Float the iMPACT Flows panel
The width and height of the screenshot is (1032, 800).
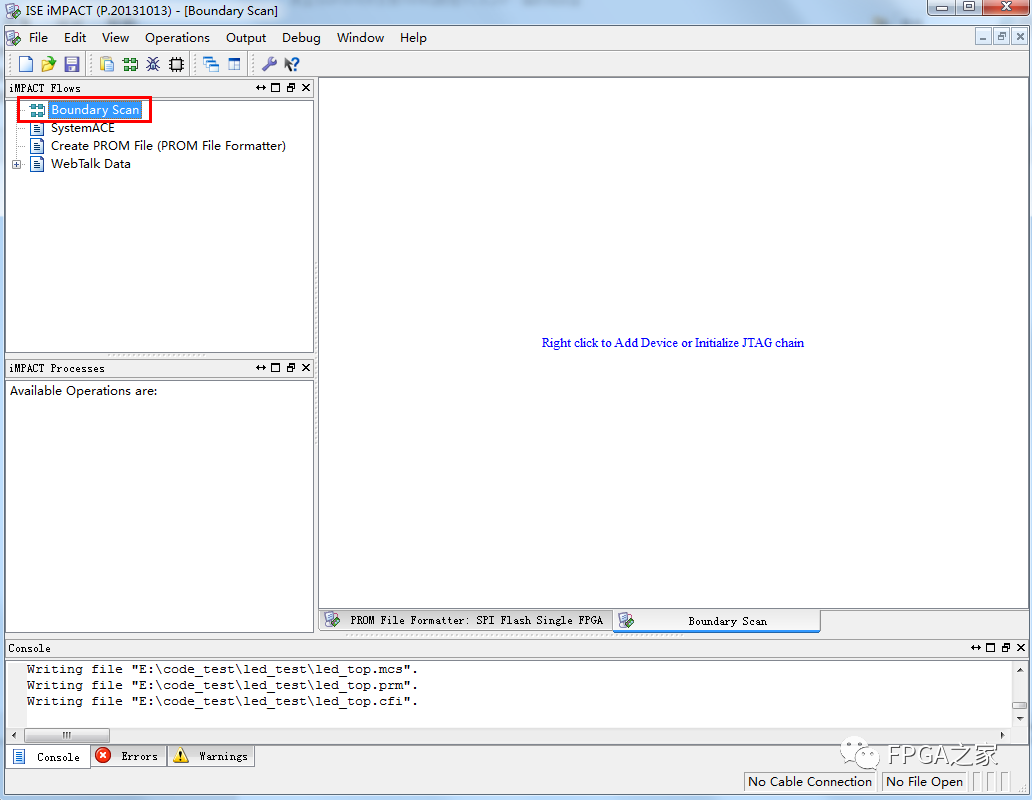click(289, 87)
